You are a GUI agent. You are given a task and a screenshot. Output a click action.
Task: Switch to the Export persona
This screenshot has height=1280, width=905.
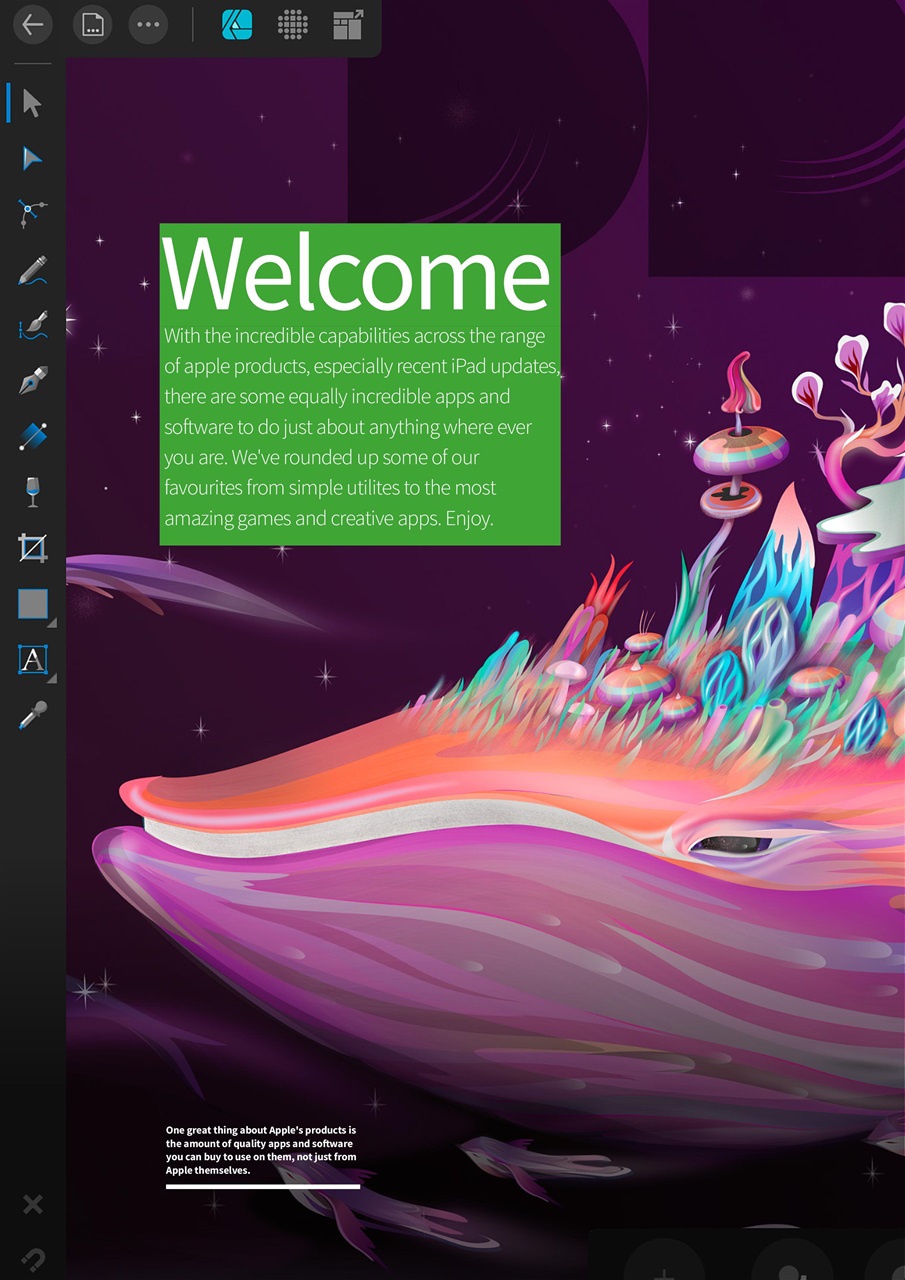tap(348, 25)
